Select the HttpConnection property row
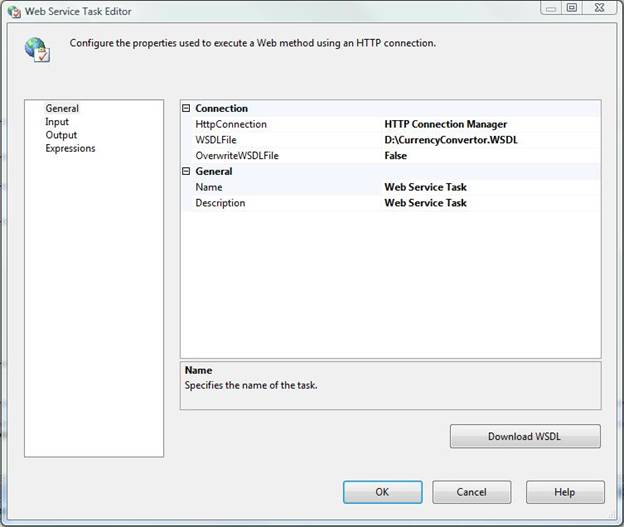Viewport: 624px width, 527px height. pyautogui.click(x=391, y=124)
